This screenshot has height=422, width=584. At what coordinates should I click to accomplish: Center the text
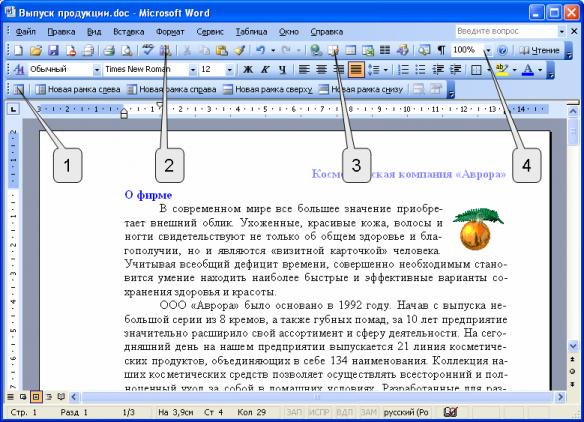(x=321, y=69)
